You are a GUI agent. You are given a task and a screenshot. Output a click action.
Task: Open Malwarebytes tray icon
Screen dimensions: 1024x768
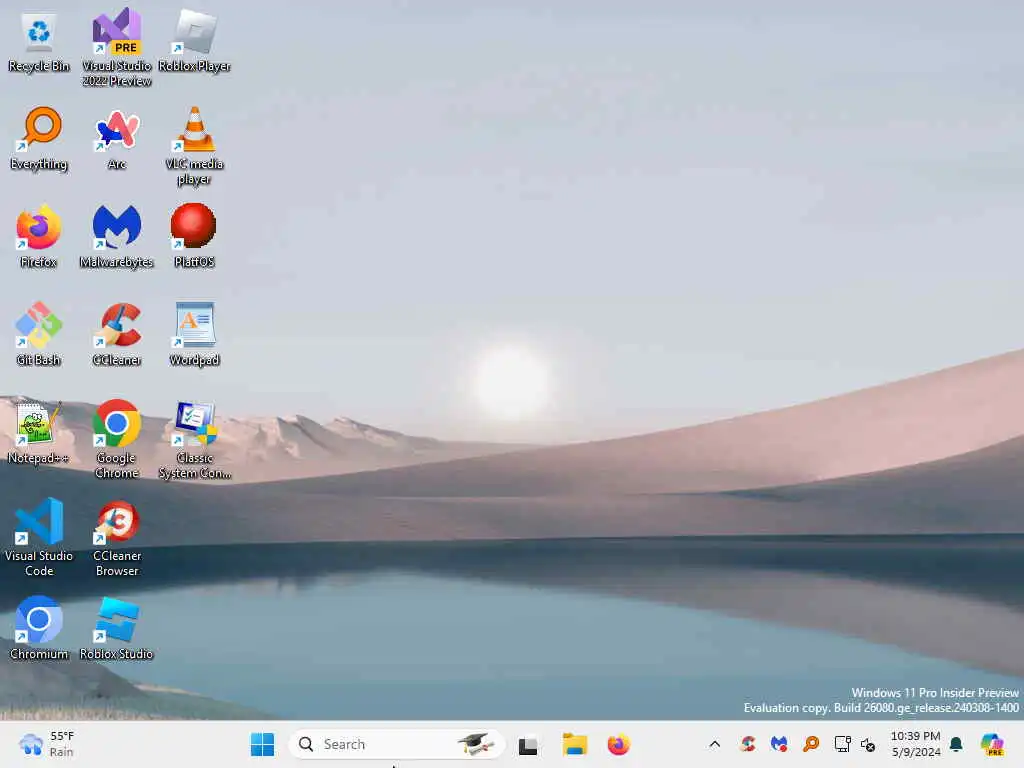(x=779, y=744)
